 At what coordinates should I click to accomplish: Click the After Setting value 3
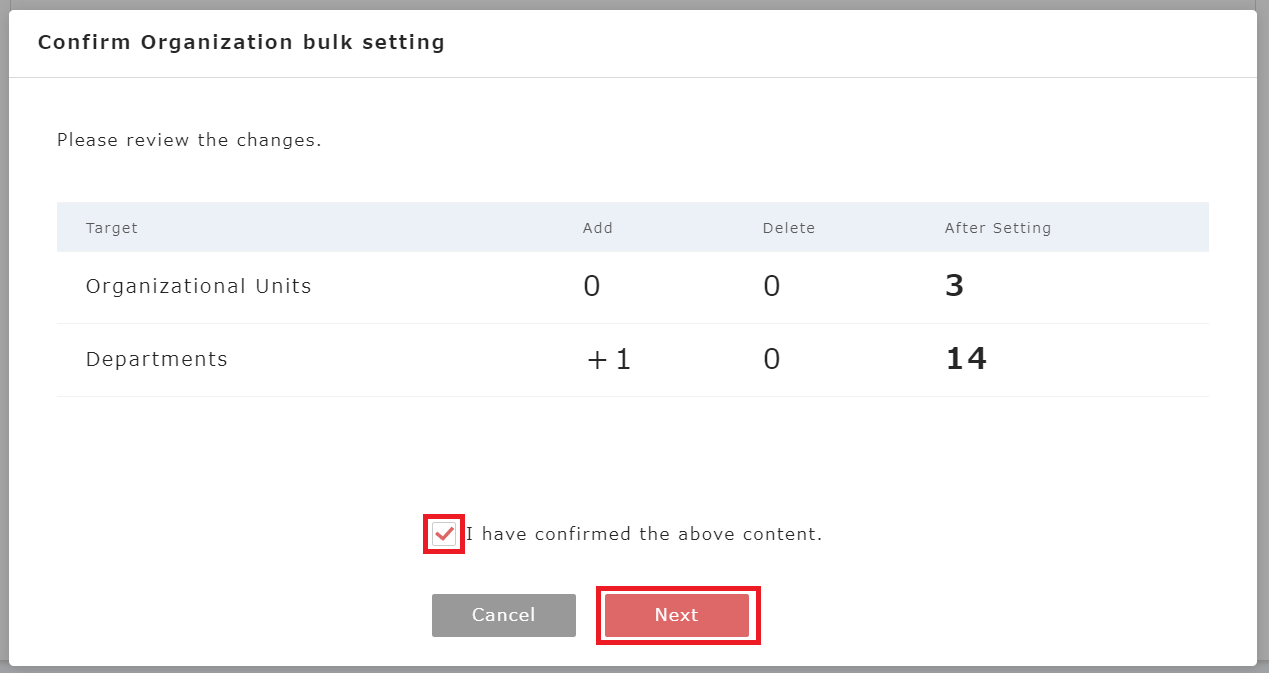[954, 287]
